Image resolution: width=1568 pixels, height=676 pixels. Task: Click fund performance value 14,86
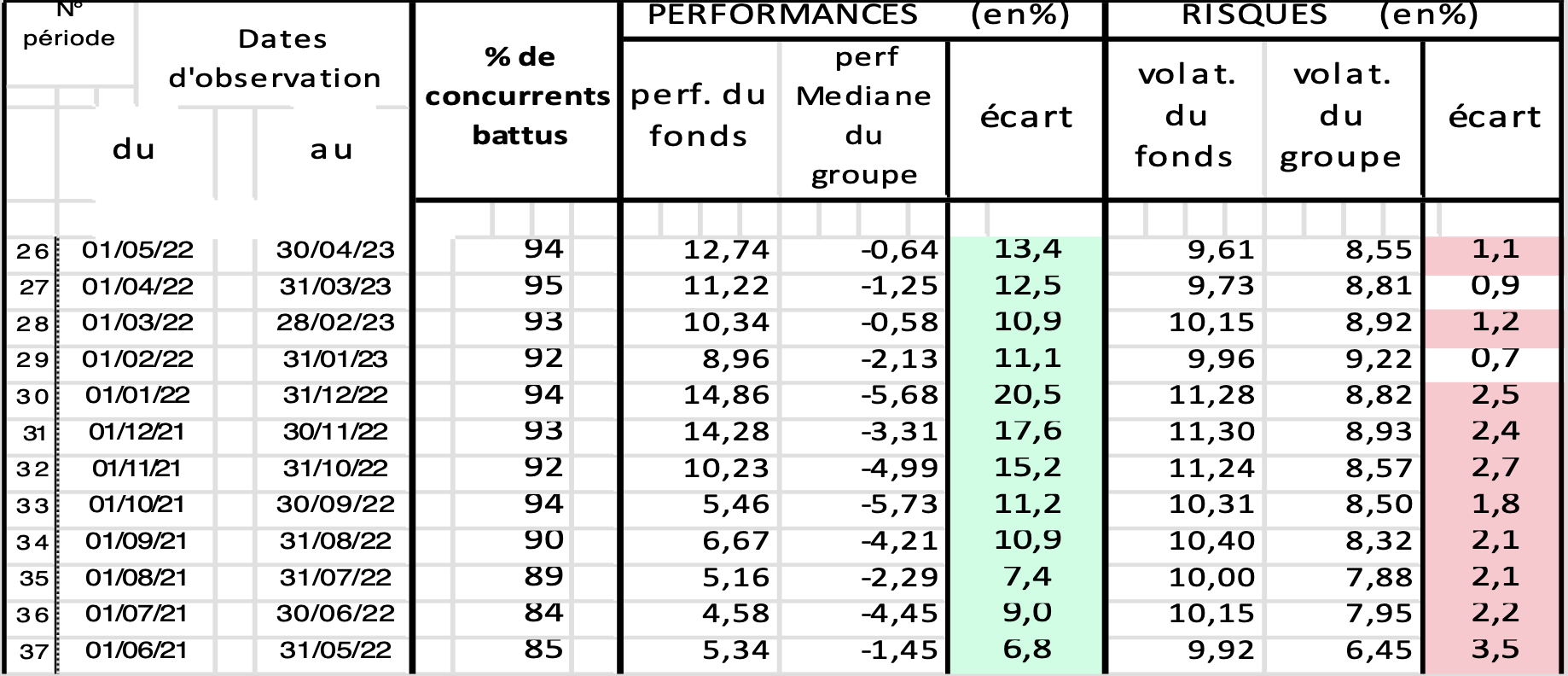[726, 395]
